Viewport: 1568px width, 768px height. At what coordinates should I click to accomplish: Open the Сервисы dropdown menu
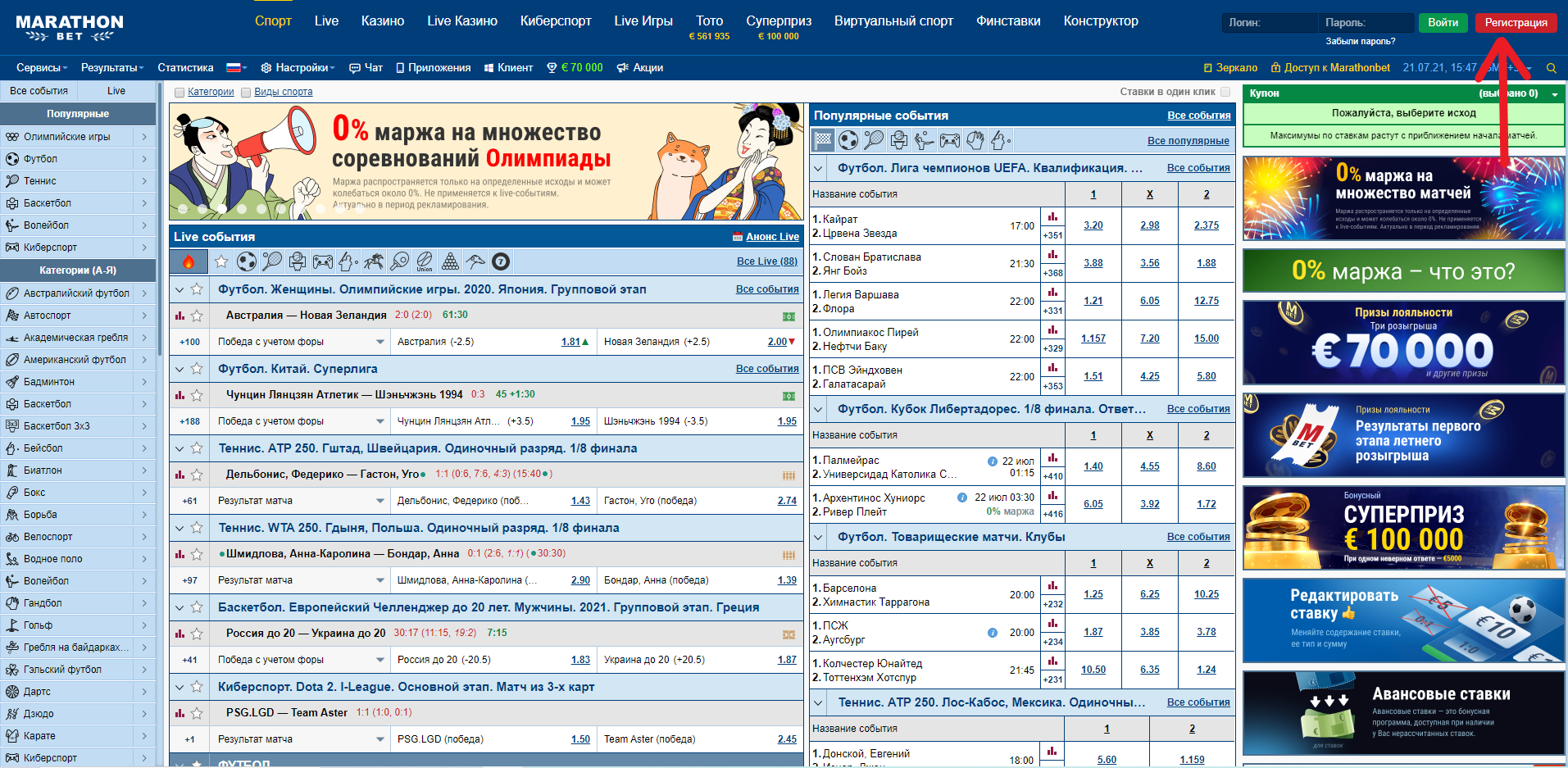pyautogui.click(x=42, y=68)
